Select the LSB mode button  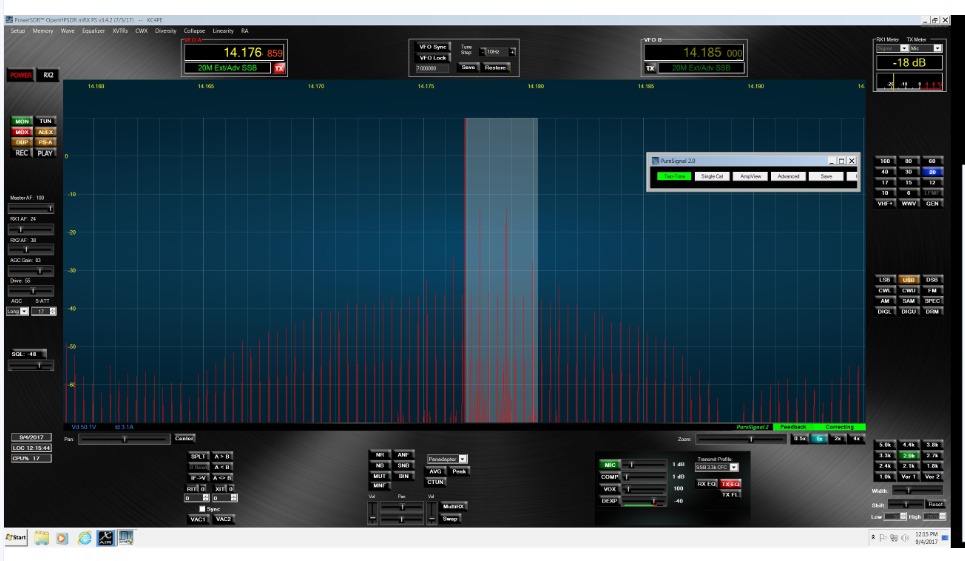[x=884, y=280]
